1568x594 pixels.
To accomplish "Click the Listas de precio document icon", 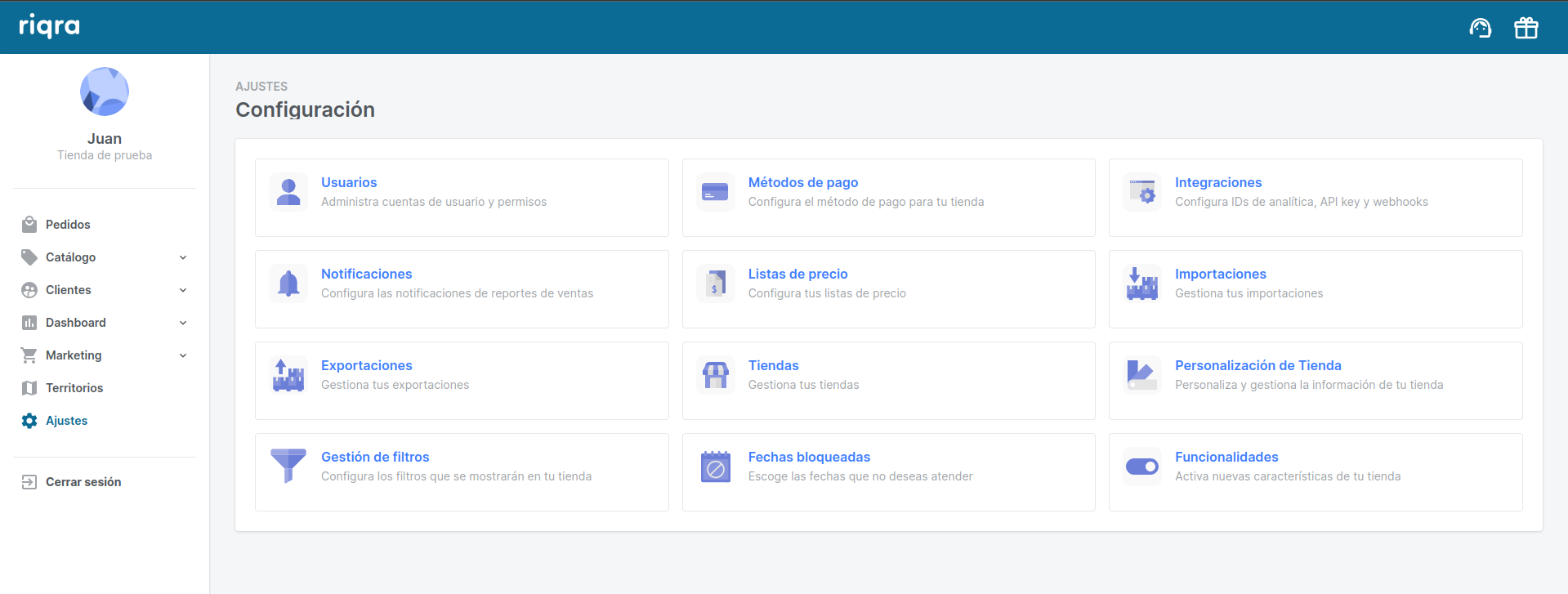I will (715, 284).
